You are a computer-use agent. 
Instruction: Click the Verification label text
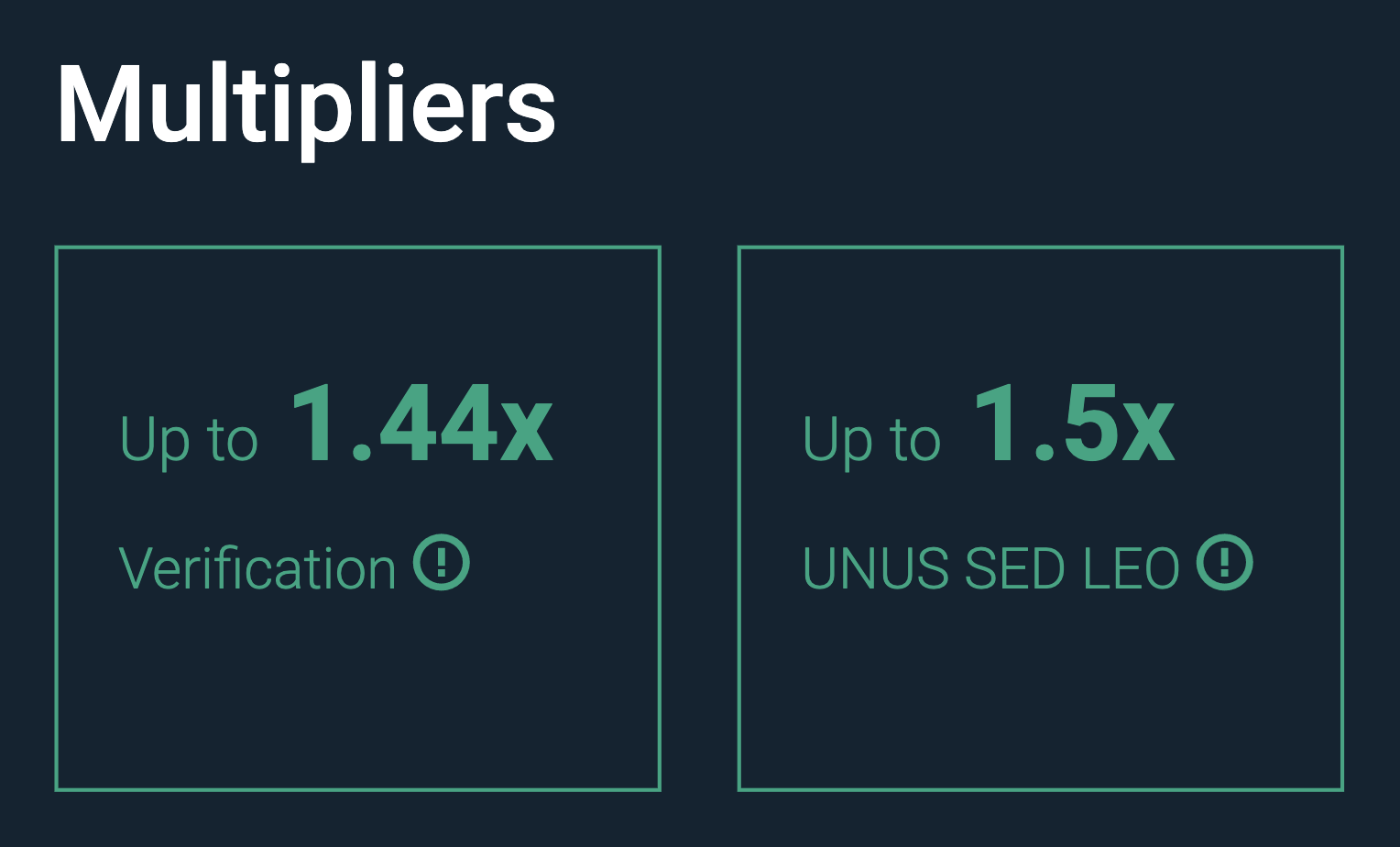[257, 568]
